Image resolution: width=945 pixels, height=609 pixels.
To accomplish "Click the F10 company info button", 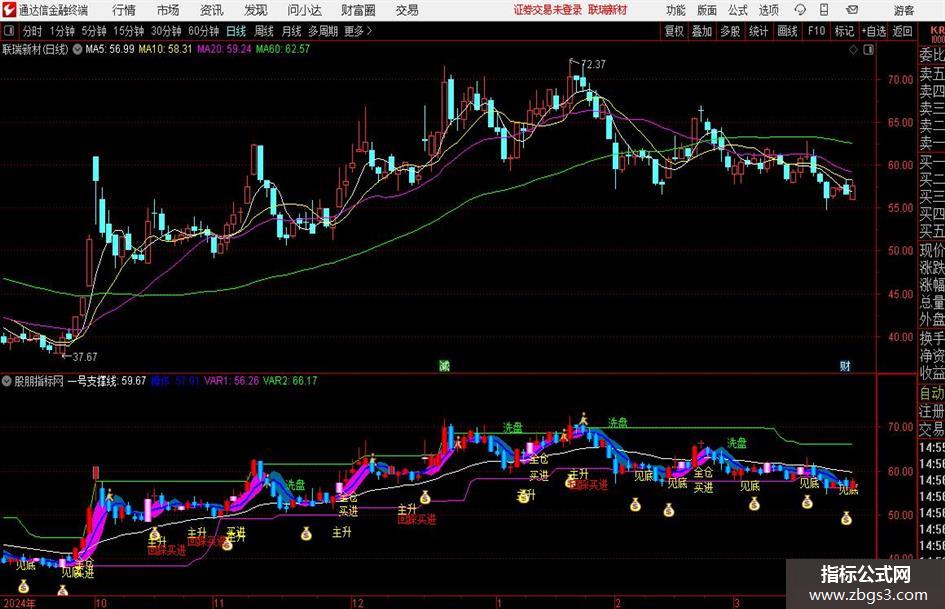I will pyautogui.click(x=817, y=31).
